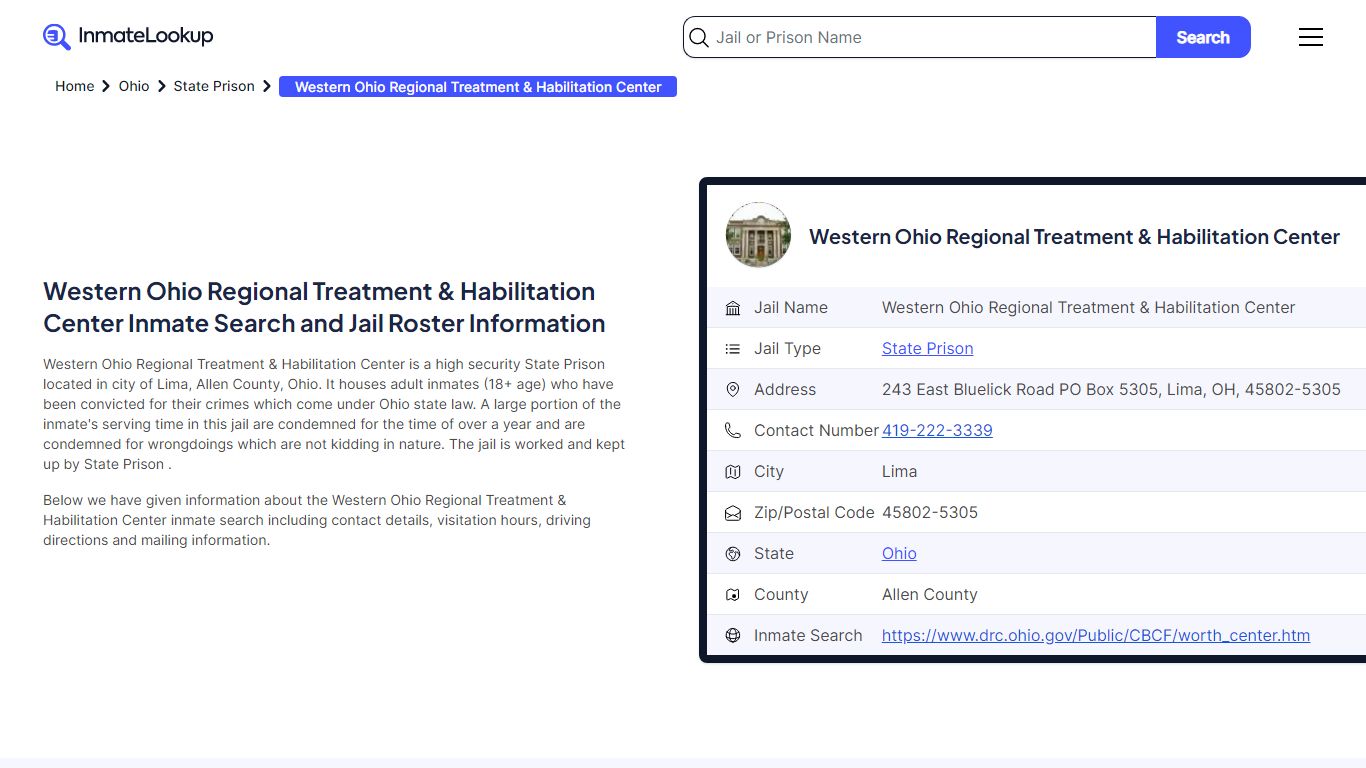Image resolution: width=1366 pixels, height=768 pixels.
Task: Click the State globe icon
Action: point(733,554)
